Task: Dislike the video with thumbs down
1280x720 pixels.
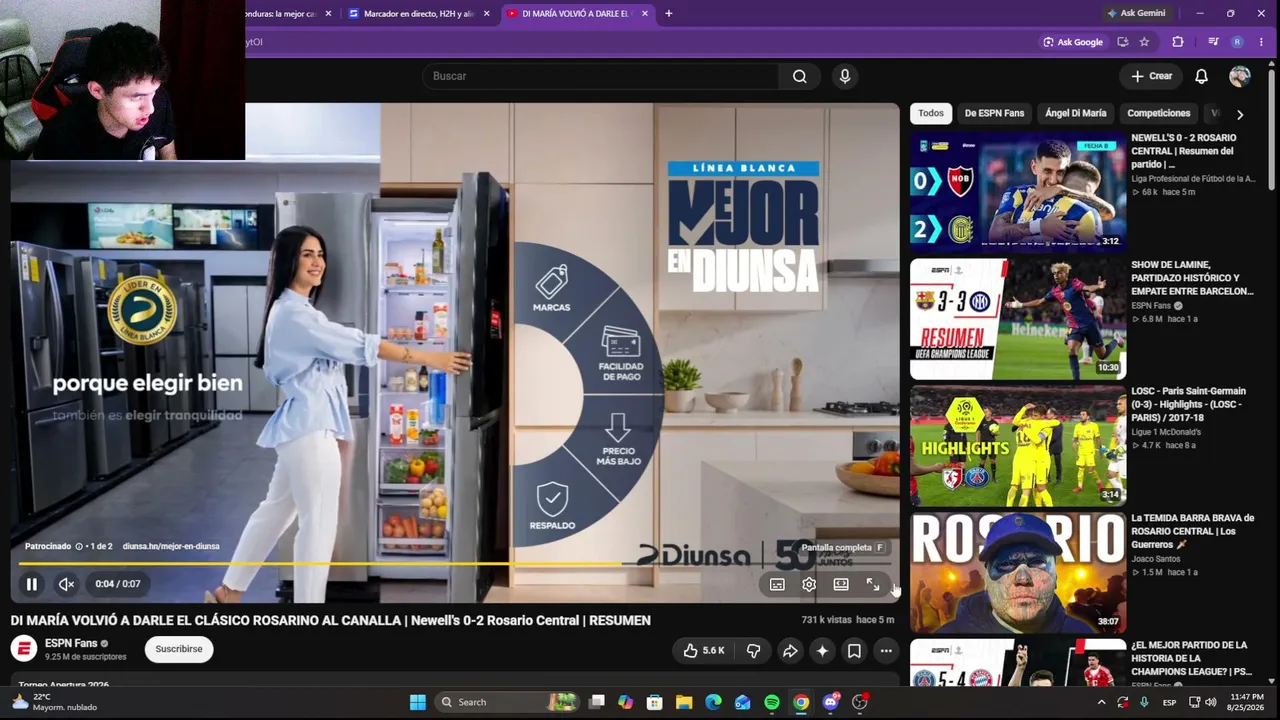Action: 754,651
